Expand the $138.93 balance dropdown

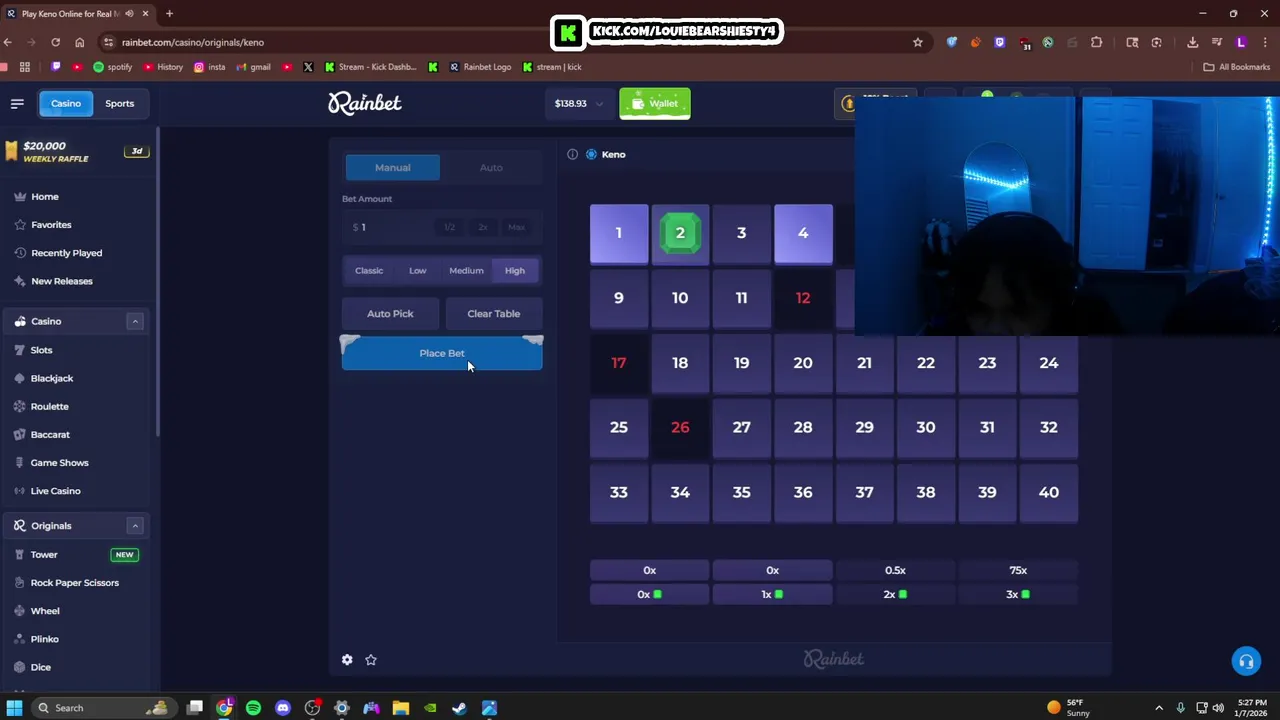(579, 104)
